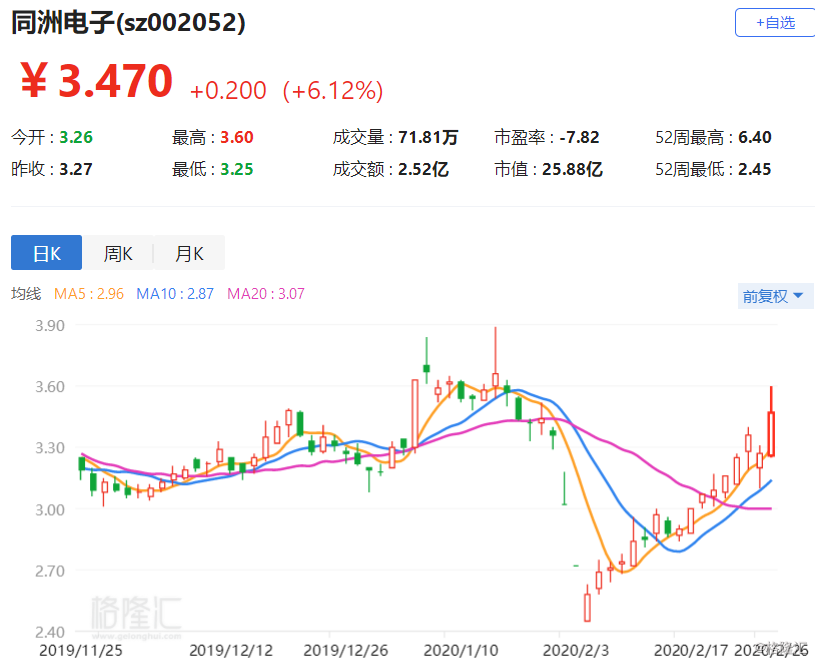
Task: Click the 市盈率 P/E value -7.82
Action: pyautogui.click(x=580, y=137)
